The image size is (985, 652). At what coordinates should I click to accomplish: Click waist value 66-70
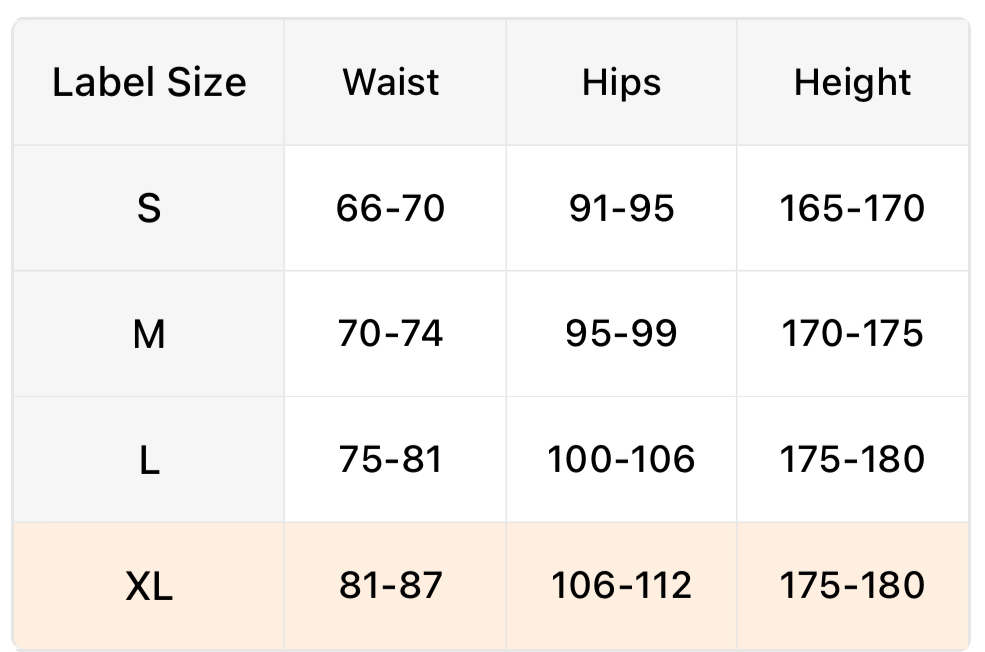coord(391,209)
